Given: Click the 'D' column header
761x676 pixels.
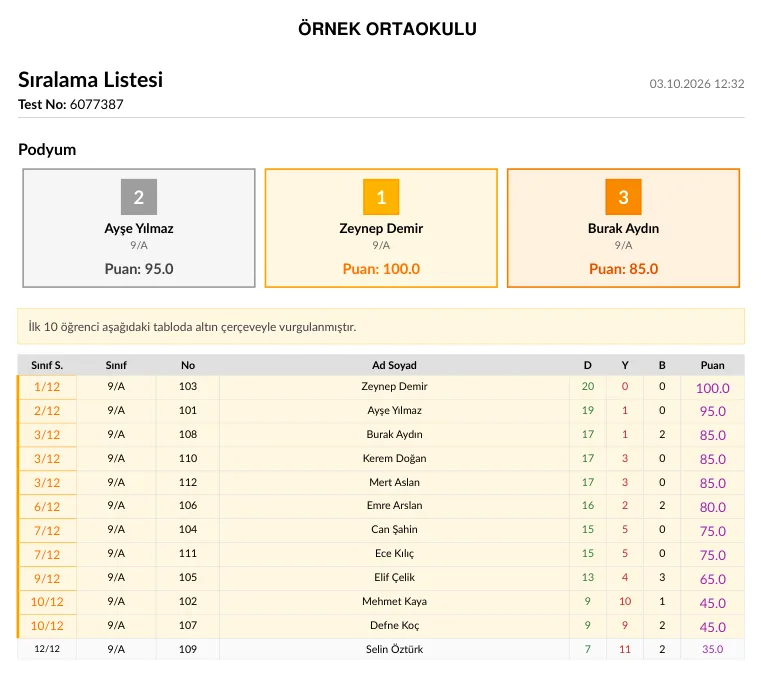Looking at the screenshot, I should [x=588, y=365].
